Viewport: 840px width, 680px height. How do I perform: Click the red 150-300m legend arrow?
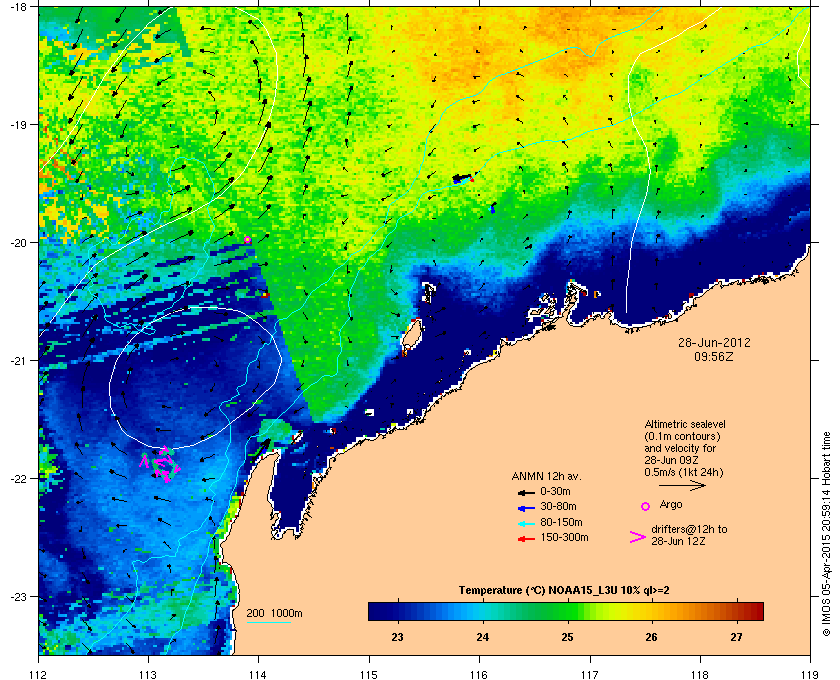pos(526,539)
